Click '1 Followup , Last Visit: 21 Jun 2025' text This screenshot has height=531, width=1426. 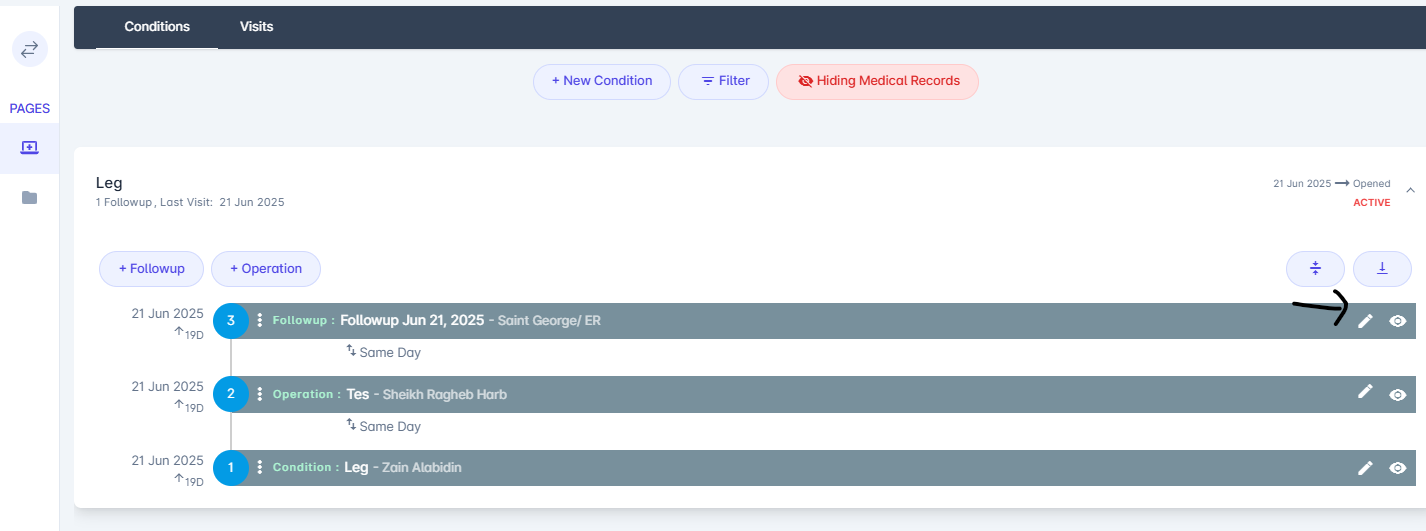190,203
